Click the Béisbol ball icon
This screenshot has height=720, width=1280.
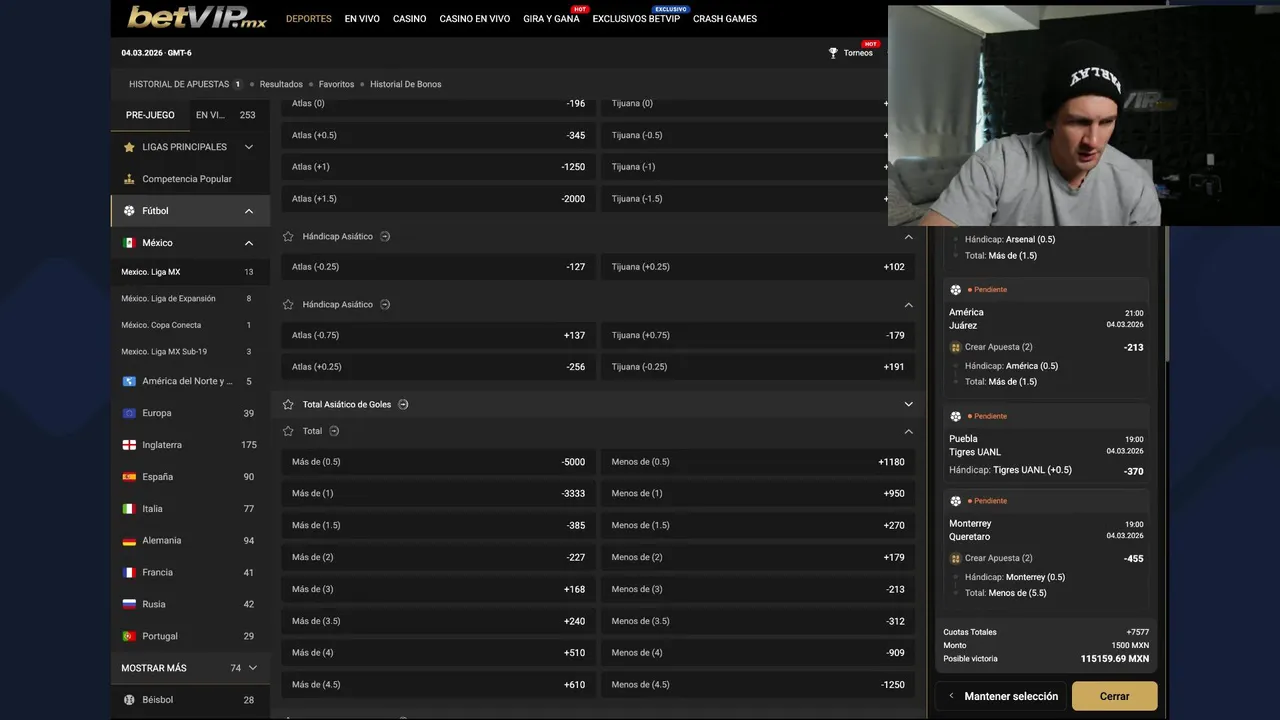tap(129, 700)
